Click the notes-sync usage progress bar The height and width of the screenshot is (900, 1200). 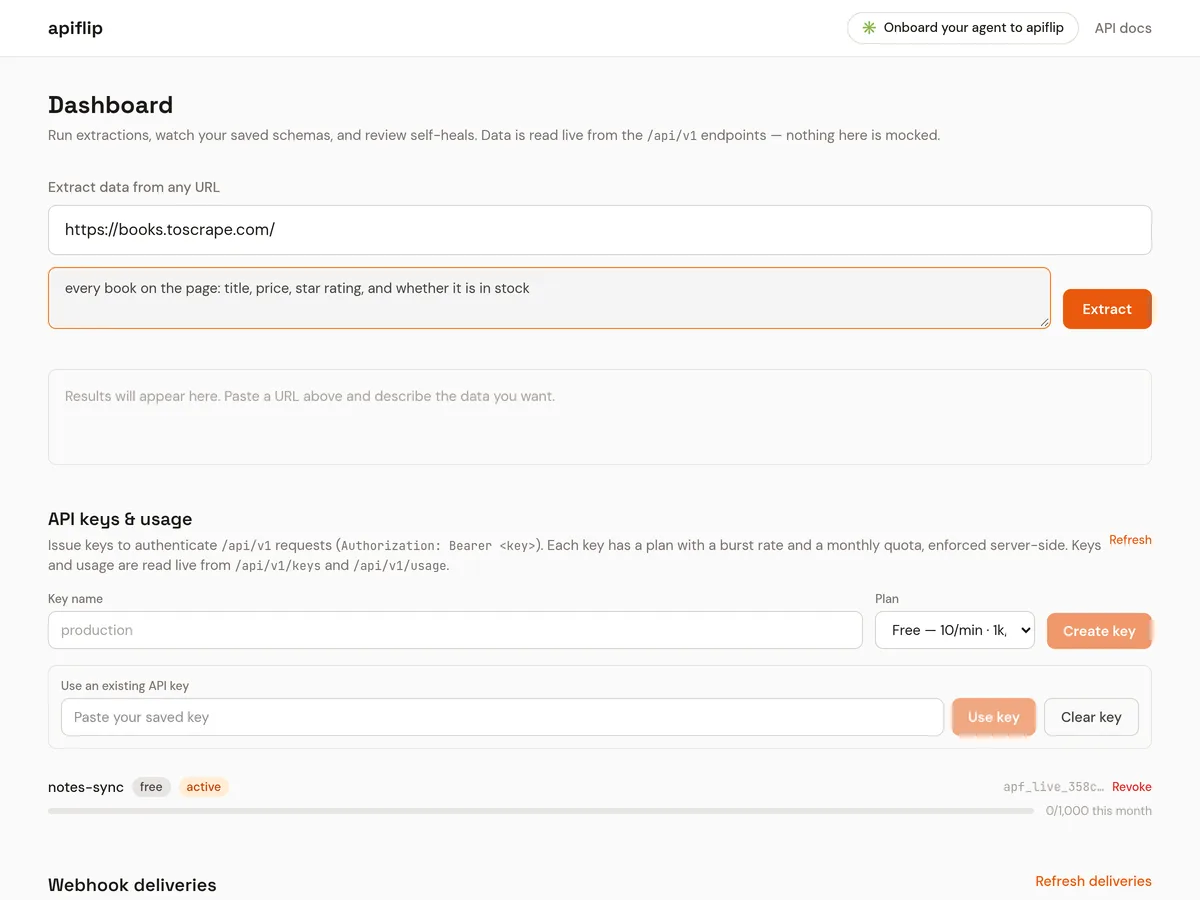[x=541, y=811]
